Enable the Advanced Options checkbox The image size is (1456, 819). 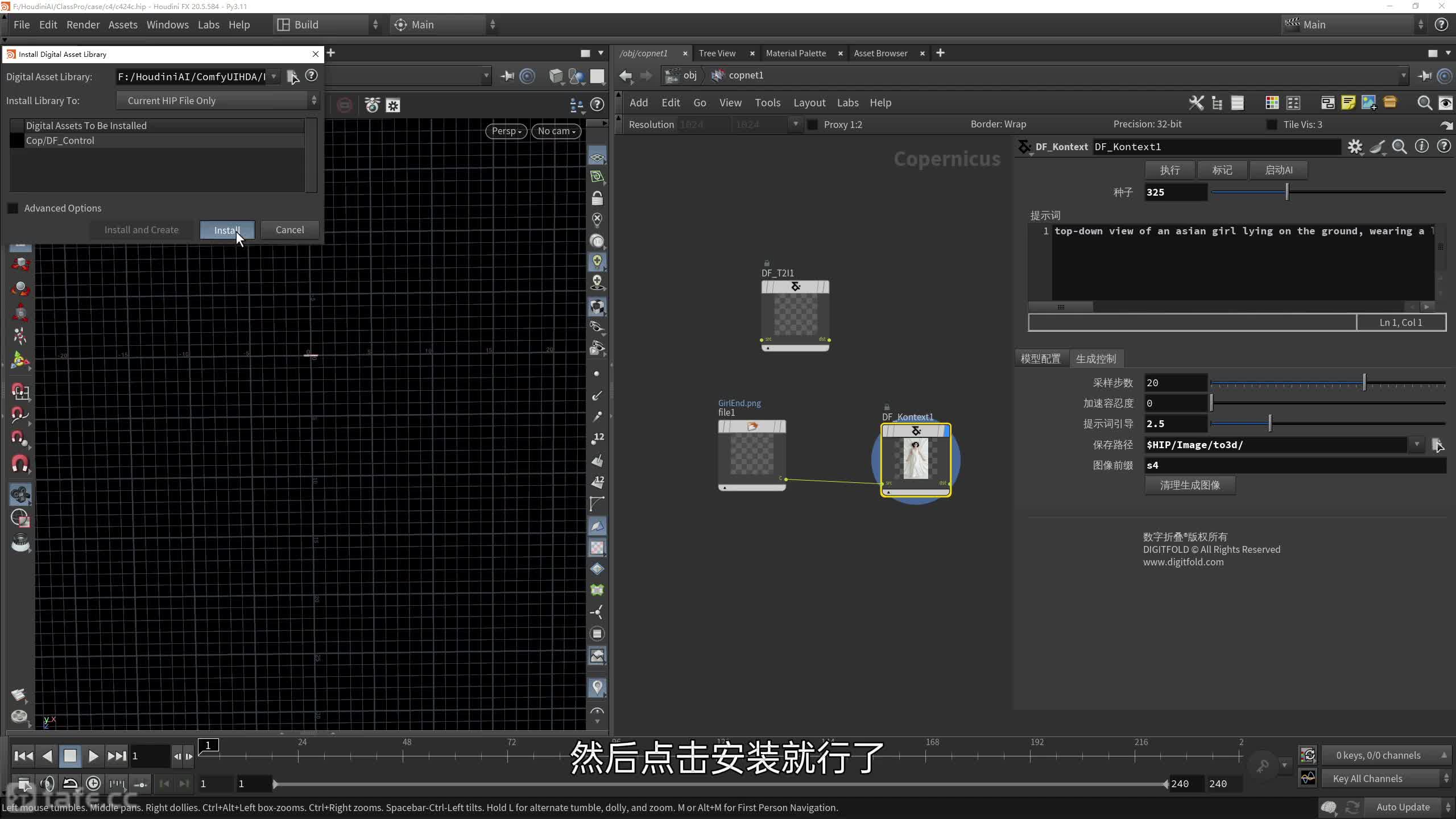[x=13, y=208]
